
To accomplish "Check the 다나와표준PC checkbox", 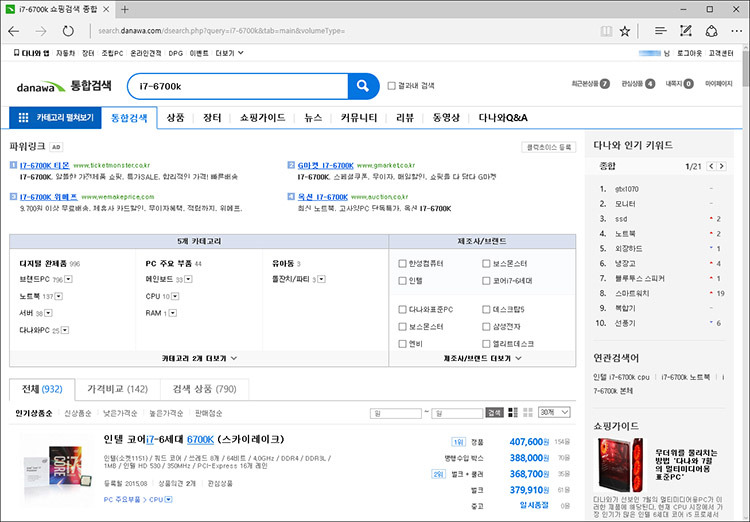I will (402, 310).
